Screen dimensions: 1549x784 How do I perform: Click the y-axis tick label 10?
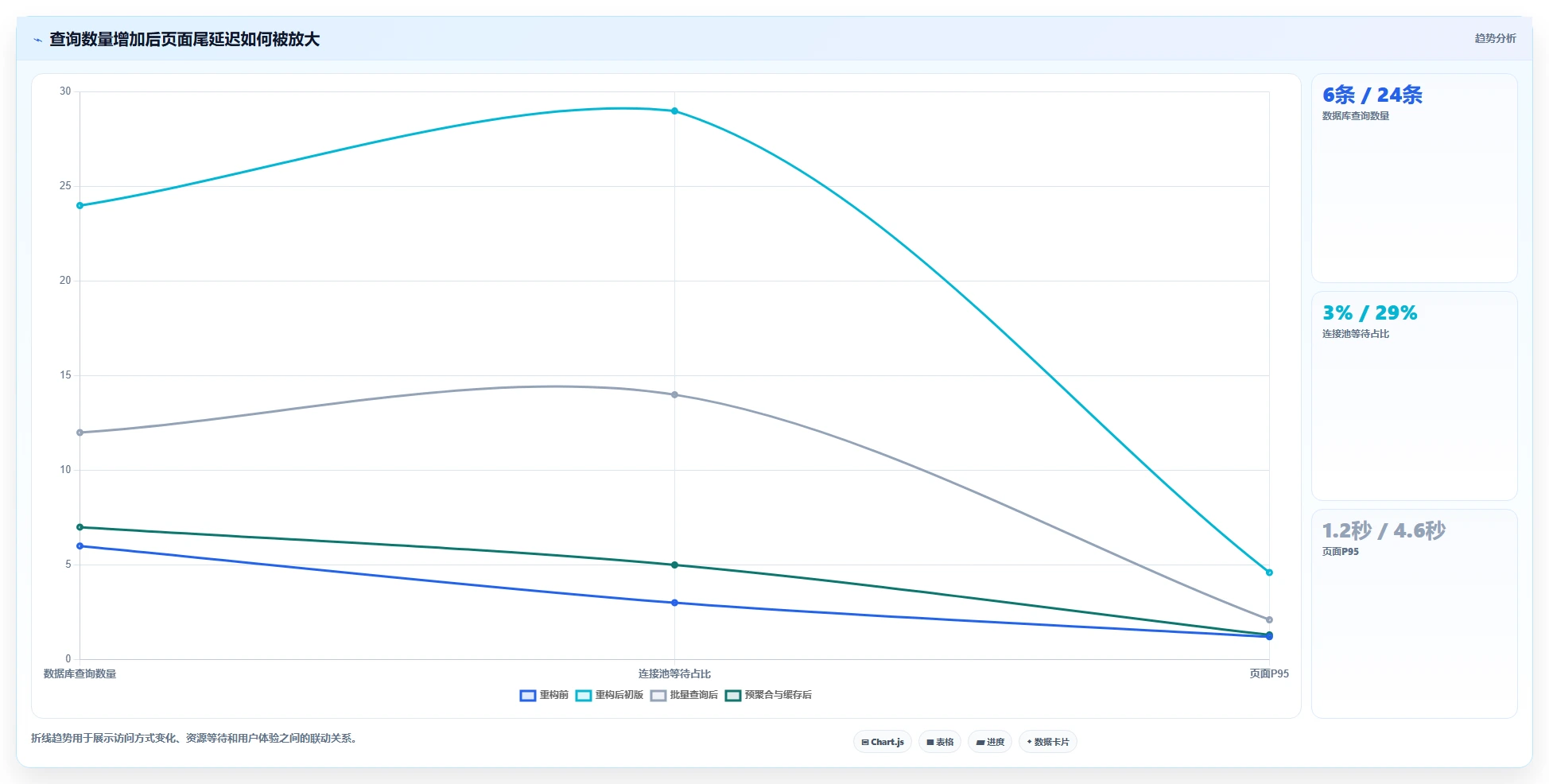[65, 470]
